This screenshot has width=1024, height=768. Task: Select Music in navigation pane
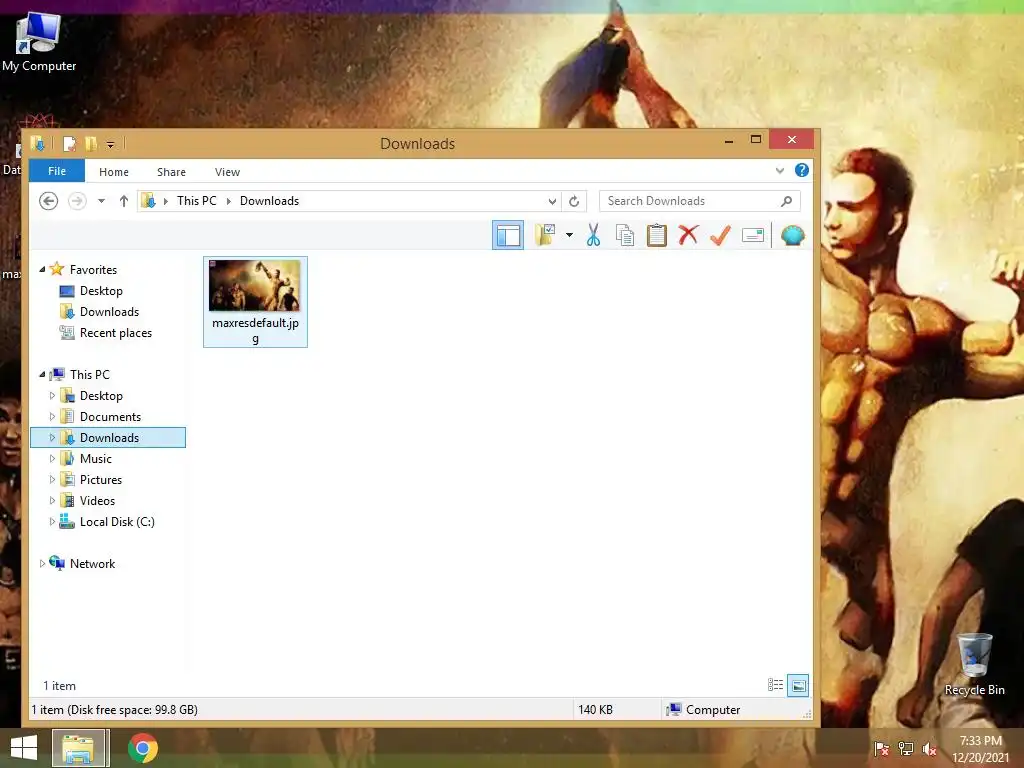click(x=95, y=458)
